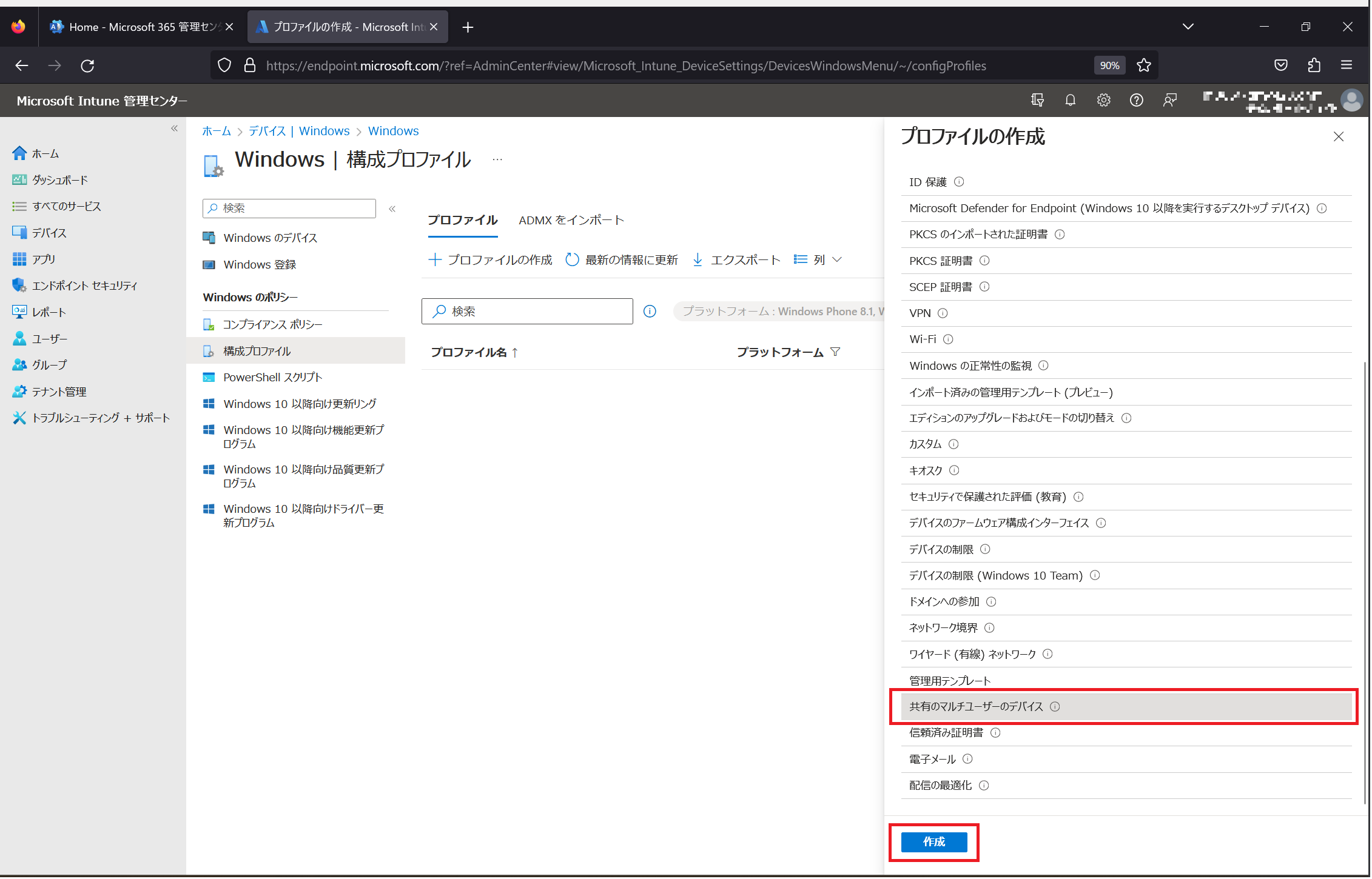
Task: Show info for 共有のマルチユーザーのデバイス
Action: [1055, 707]
